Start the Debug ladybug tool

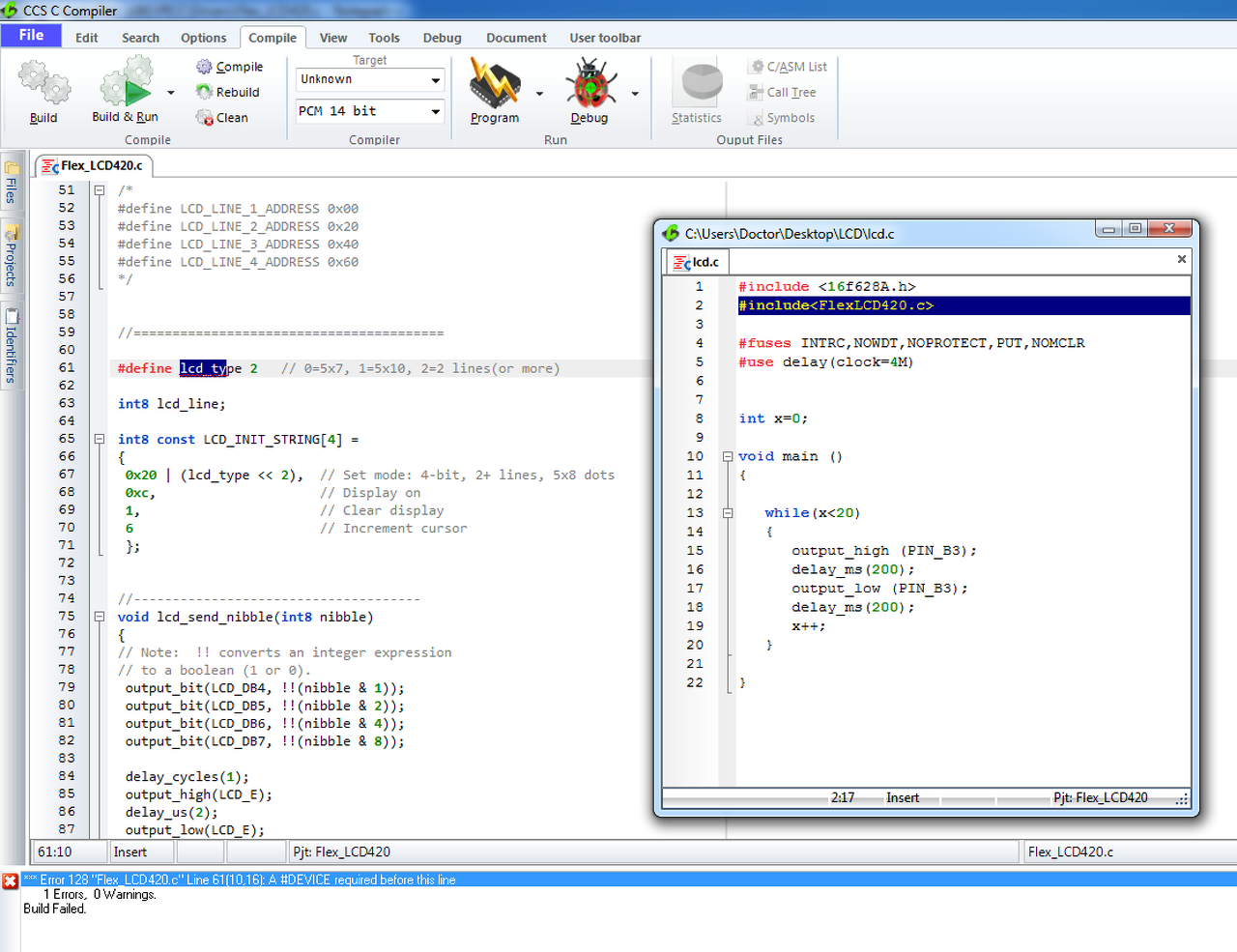pos(590,84)
